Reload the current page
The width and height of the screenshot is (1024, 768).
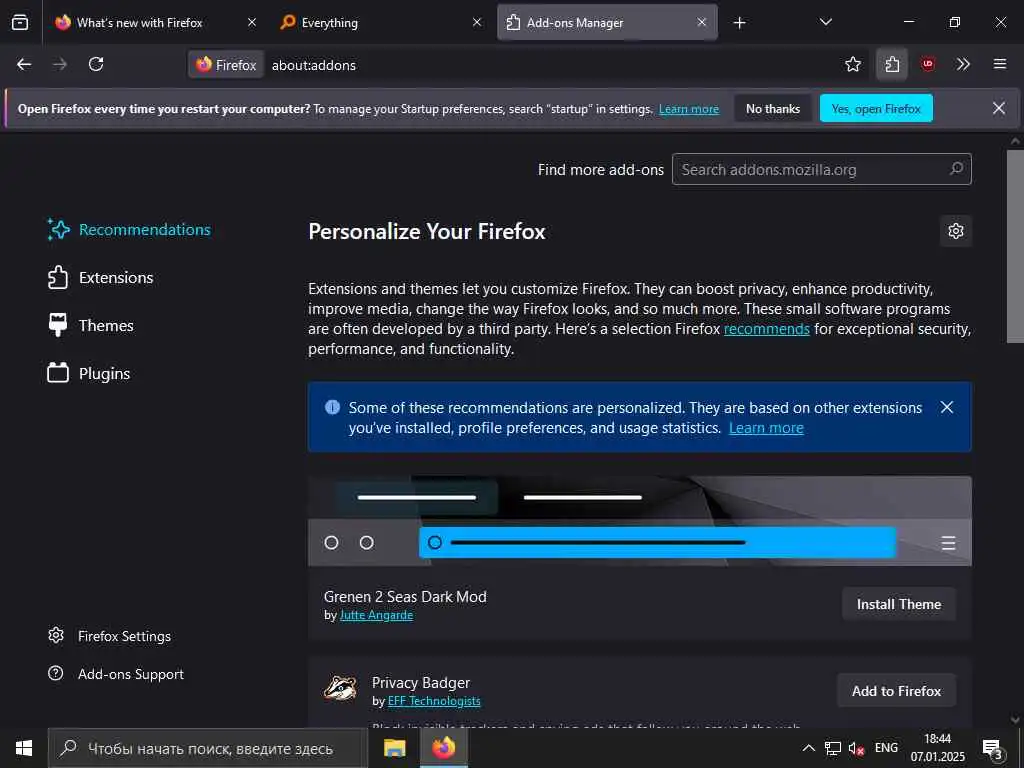click(x=96, y=64)
